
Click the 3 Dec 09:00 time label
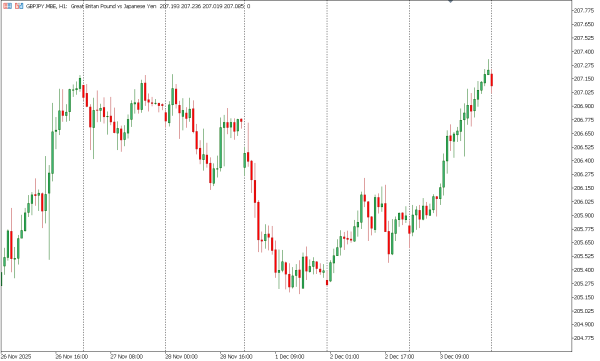tap(454, 357)
